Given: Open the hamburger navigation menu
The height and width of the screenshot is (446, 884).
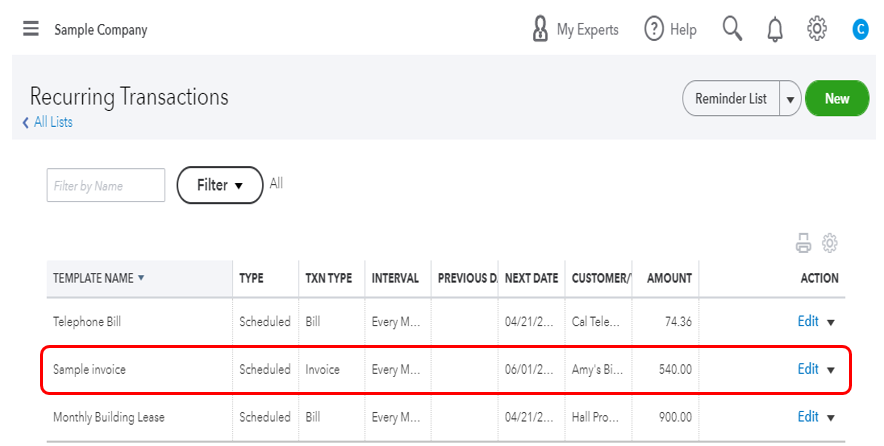Looking at the screenshot, I should coord(31,29).
